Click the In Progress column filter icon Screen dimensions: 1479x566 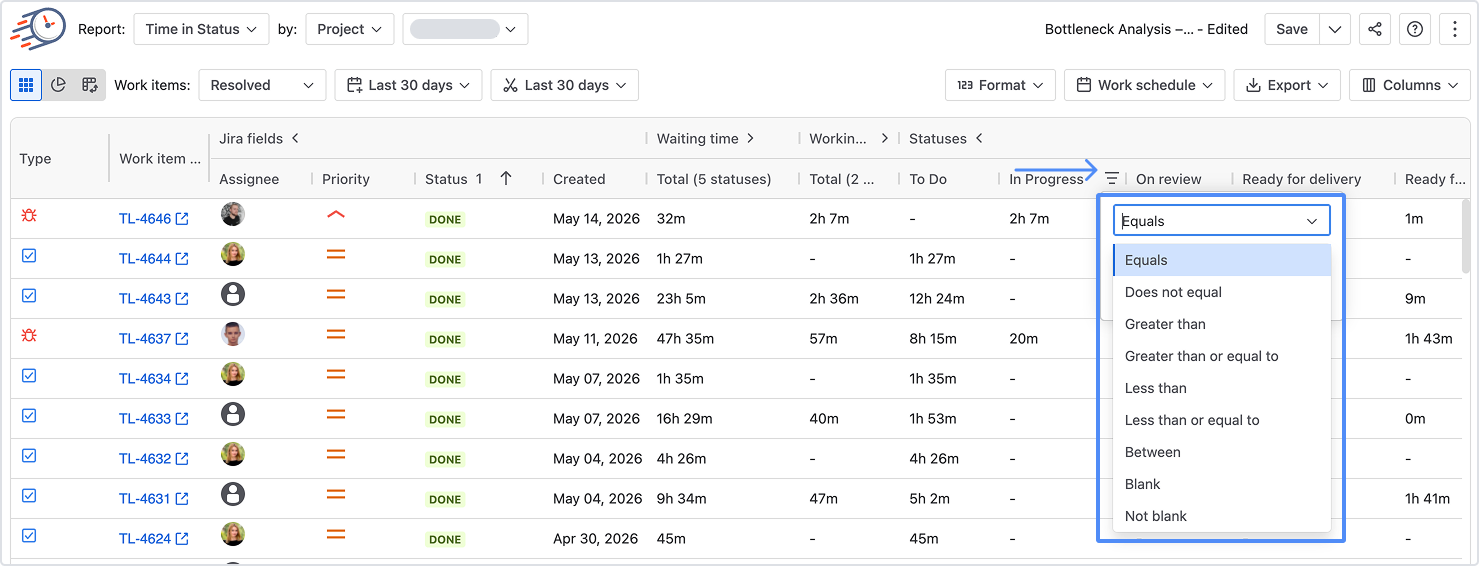click(x=1112, y=178)
